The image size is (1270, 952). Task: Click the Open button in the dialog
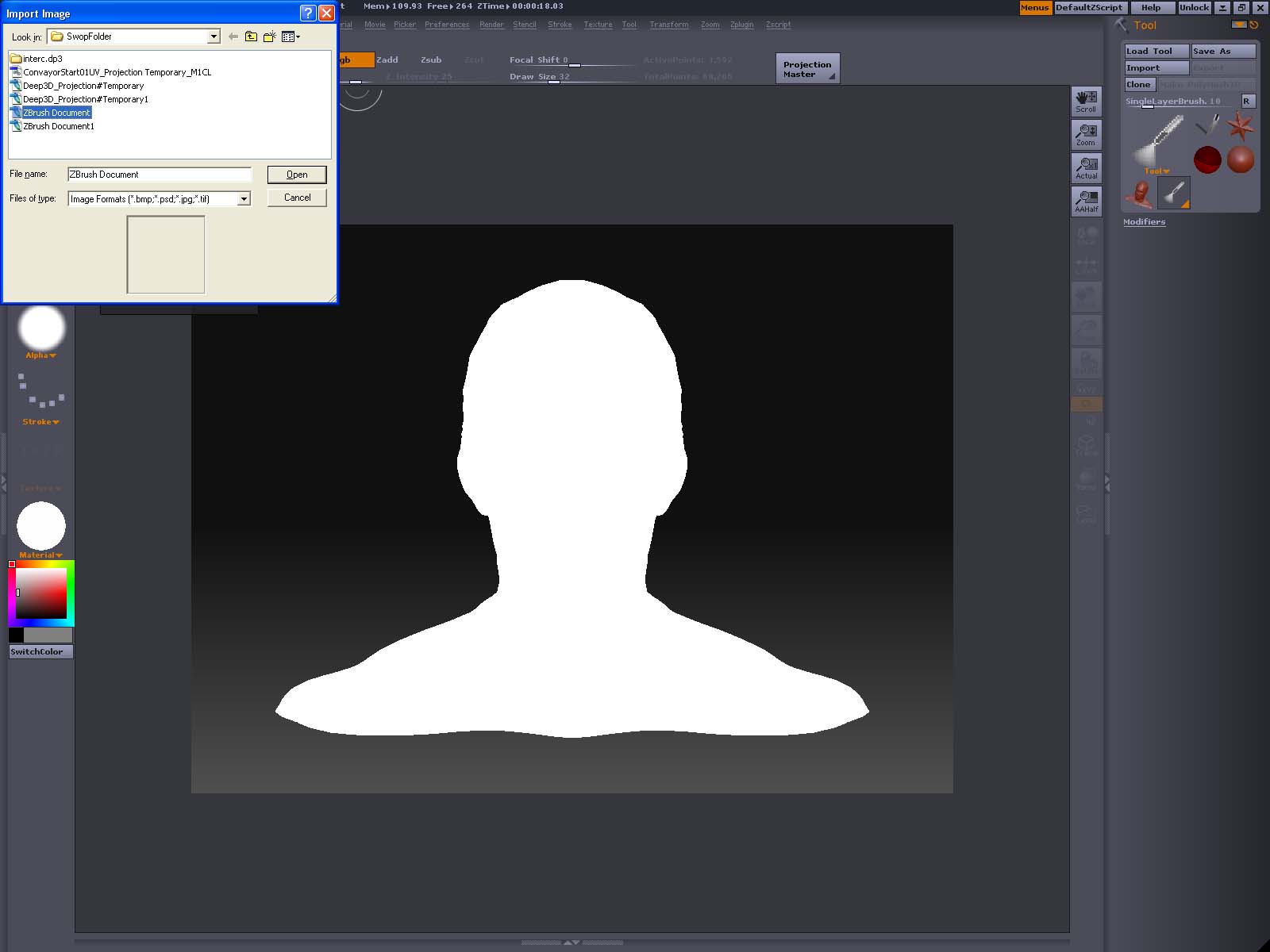click(297, 175)
